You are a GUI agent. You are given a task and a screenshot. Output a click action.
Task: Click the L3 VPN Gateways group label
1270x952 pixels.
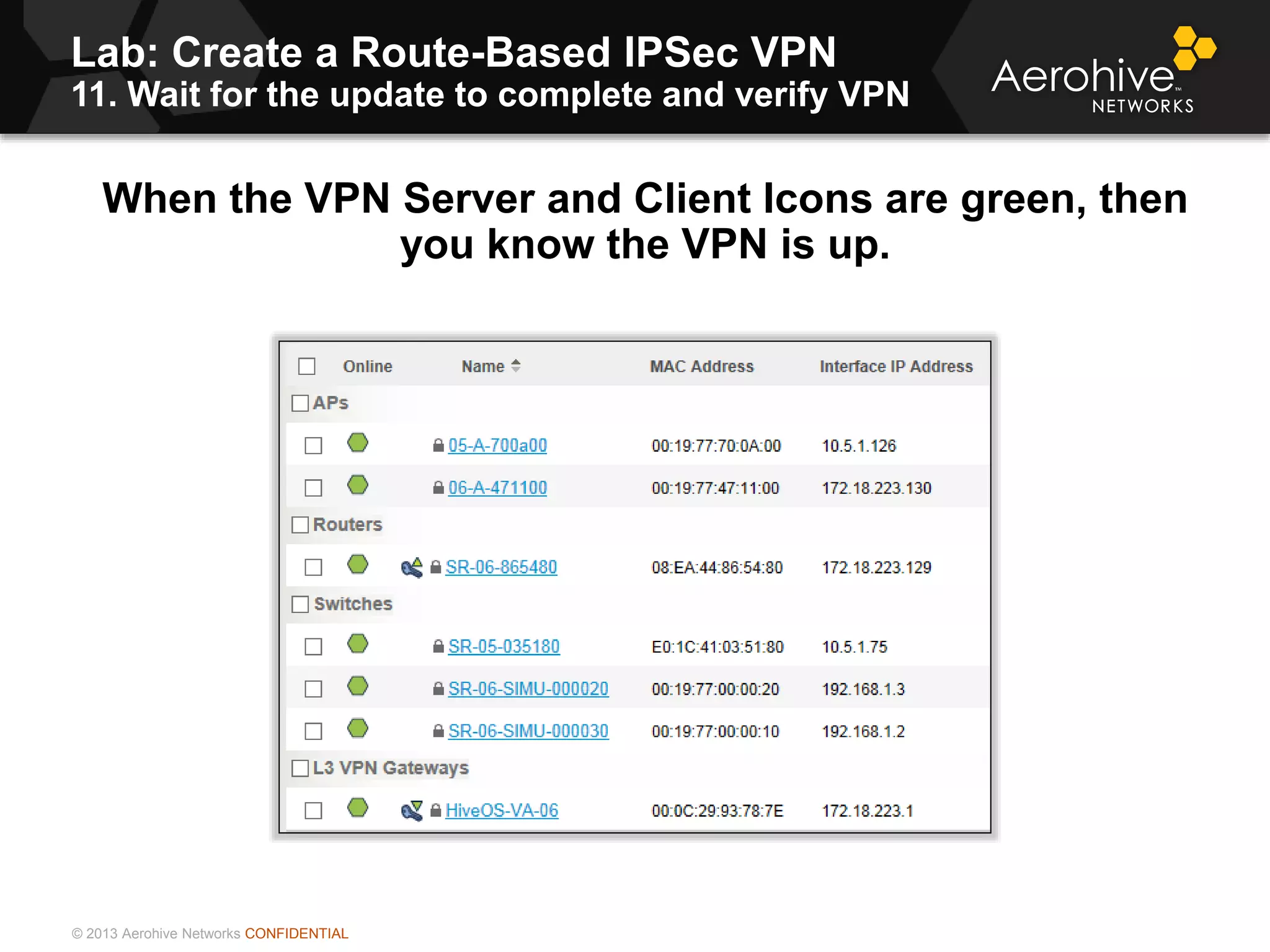391,768
